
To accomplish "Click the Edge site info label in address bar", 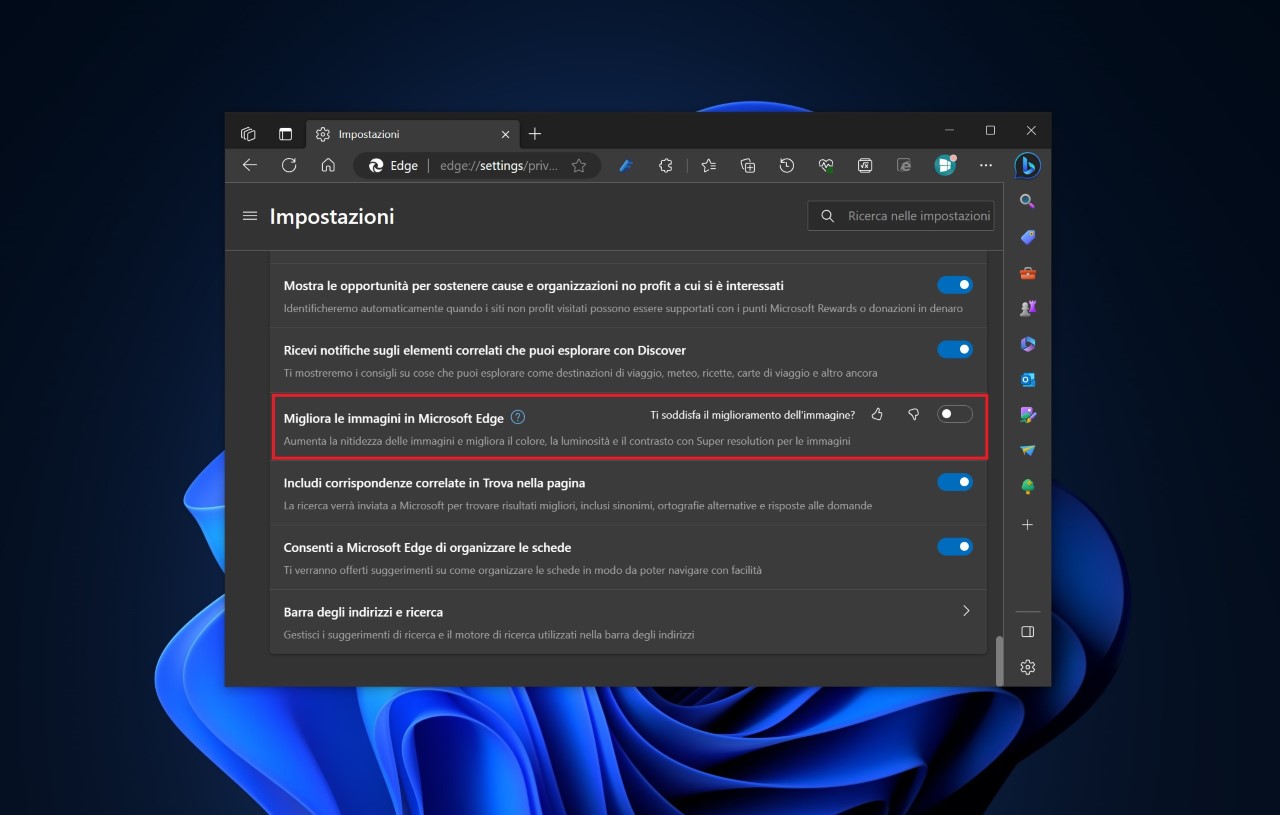I will coord(394,166).
